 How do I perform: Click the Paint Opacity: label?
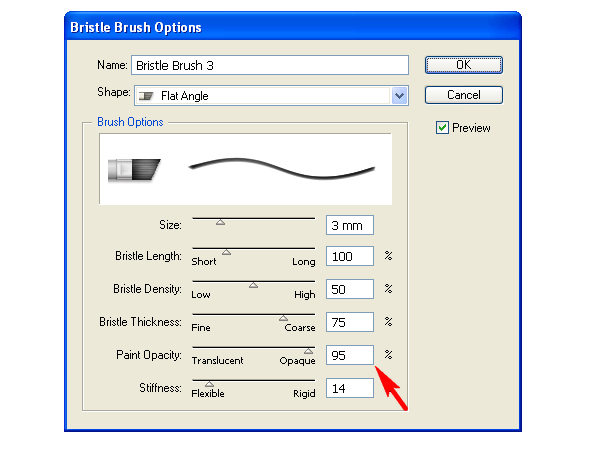149,355
